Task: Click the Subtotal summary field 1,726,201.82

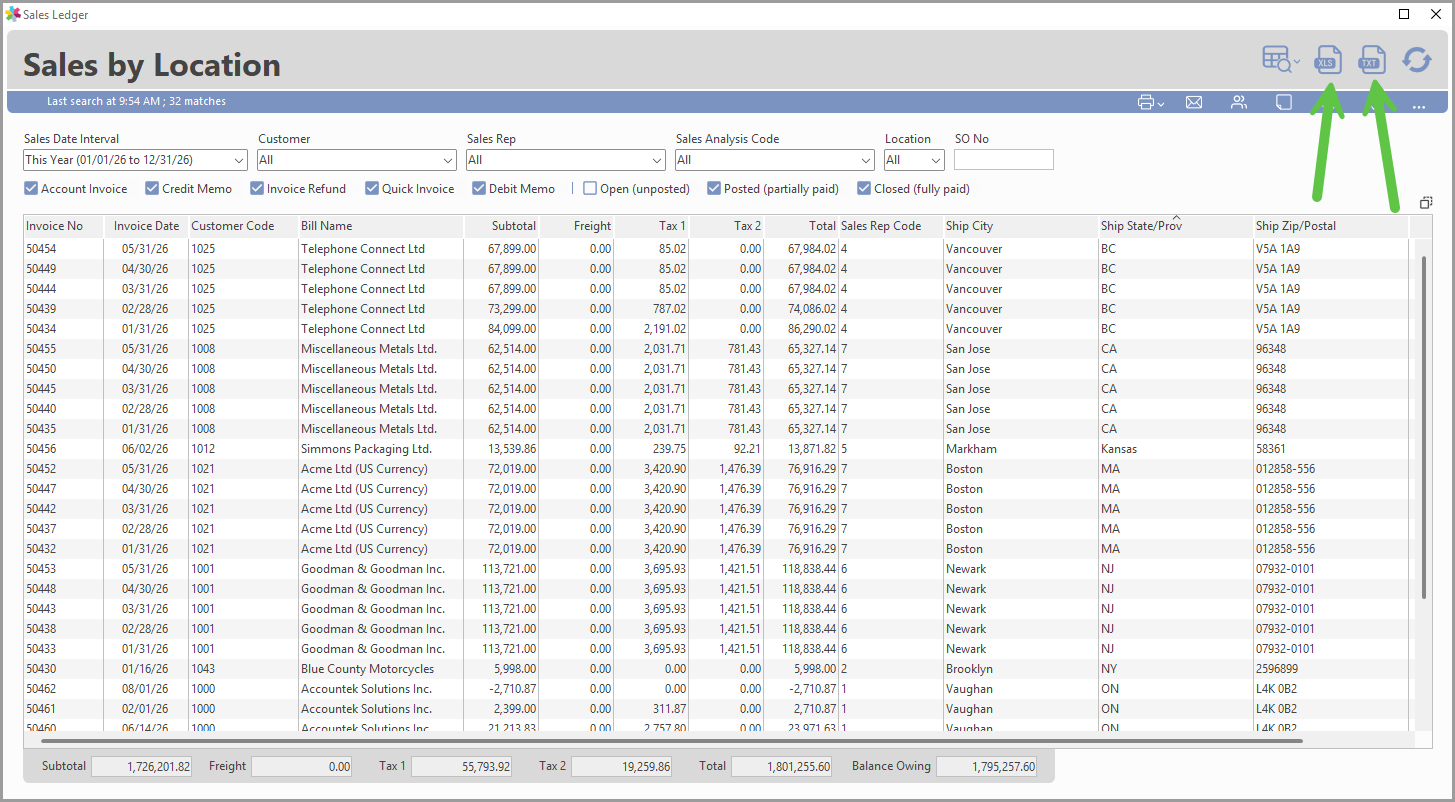Action: tap(141, 766)
